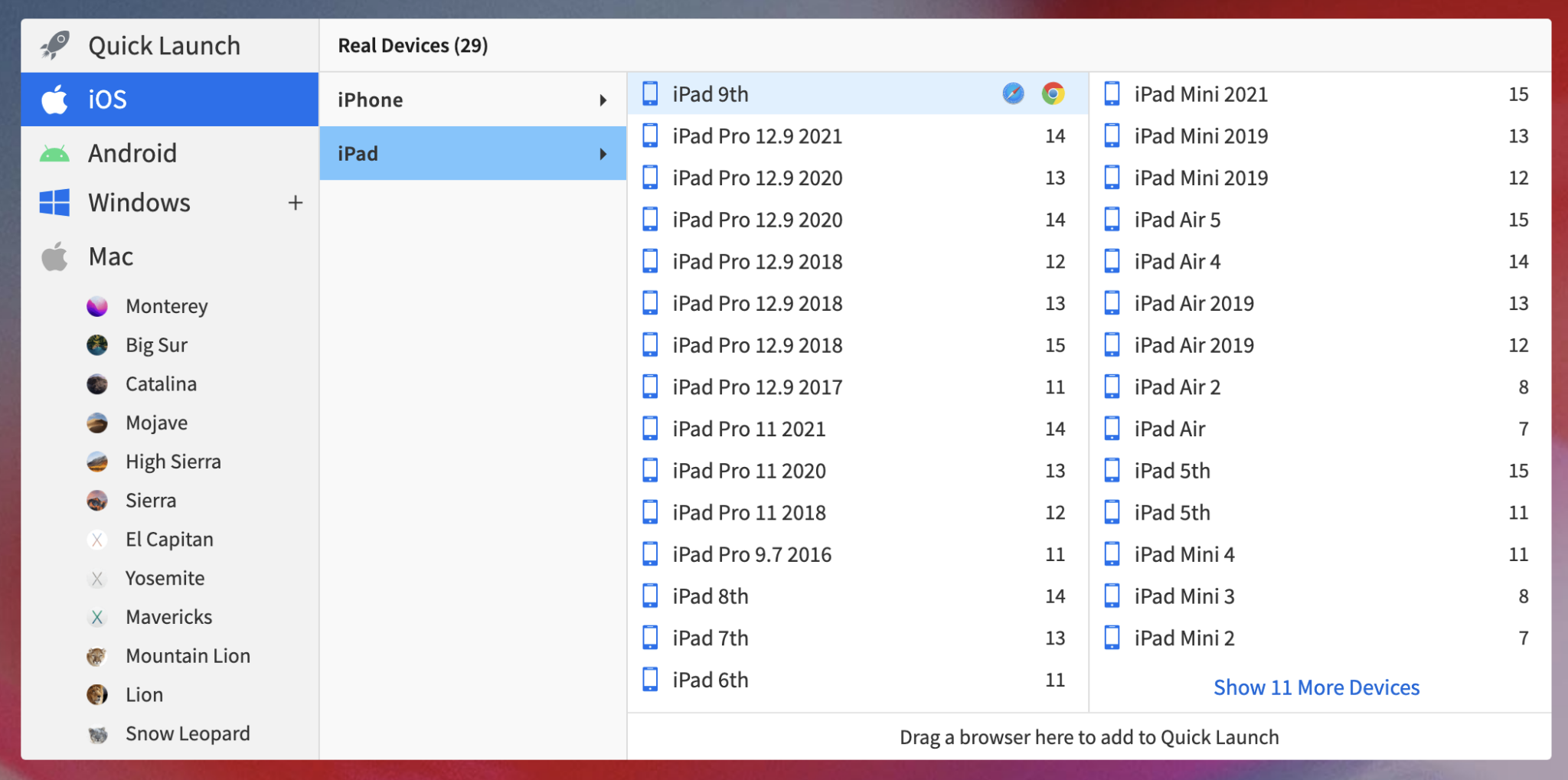1568x780 pixels.
Task: Click the Windows platform icon
Action: pyautogui.click(x=54, y=202)
